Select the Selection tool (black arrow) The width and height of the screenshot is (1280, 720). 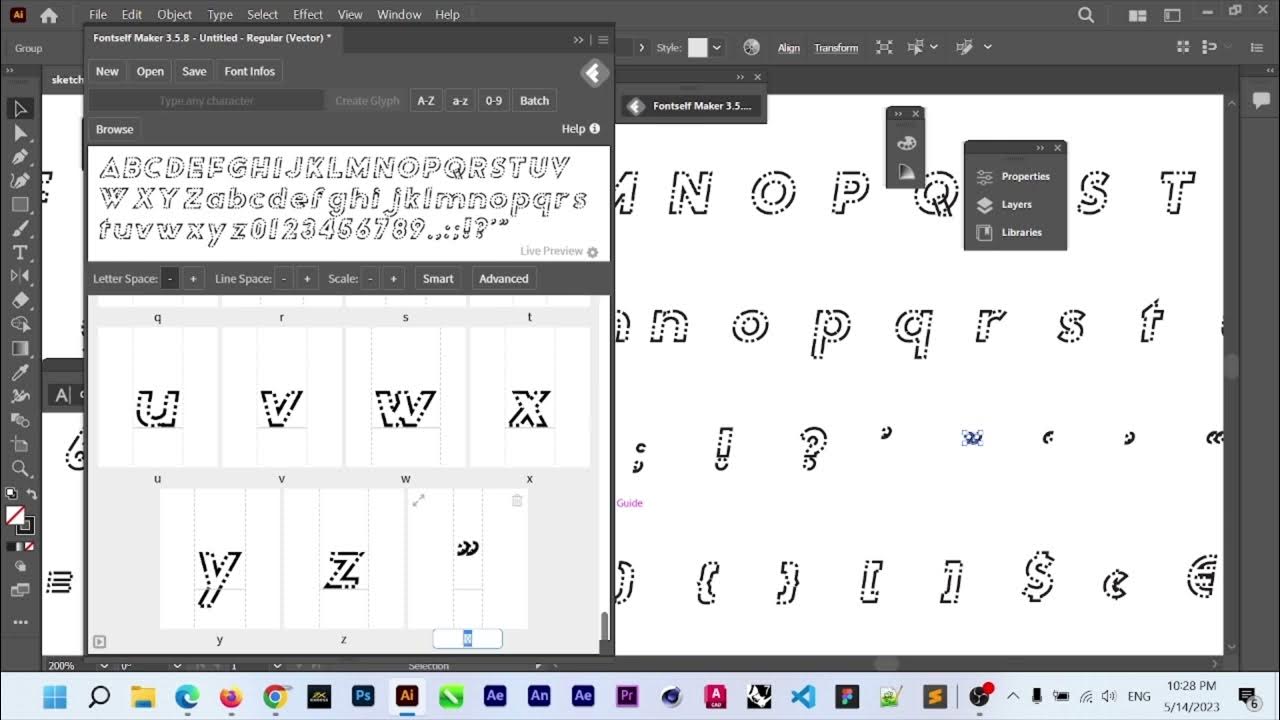pyautogui.click(x=20, y=109)
